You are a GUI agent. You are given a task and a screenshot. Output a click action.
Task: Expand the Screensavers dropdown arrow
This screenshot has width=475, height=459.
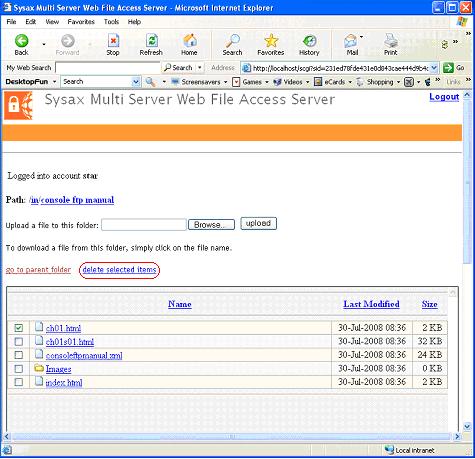click(x=225, y=82)
